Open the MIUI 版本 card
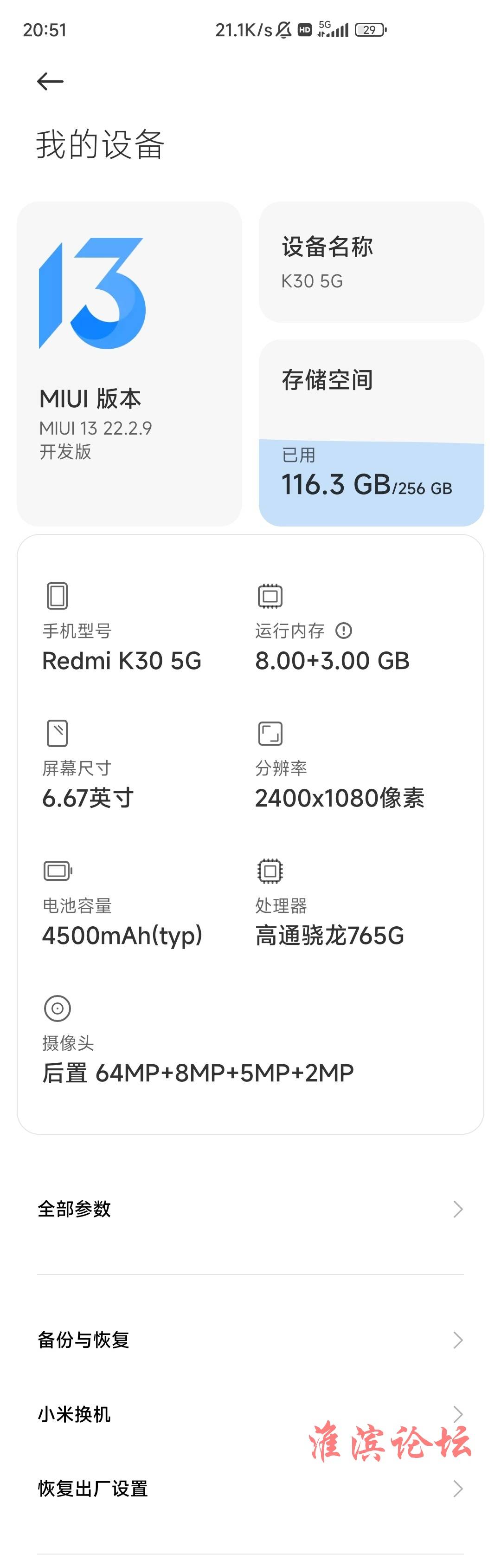 tap(129, 364)
